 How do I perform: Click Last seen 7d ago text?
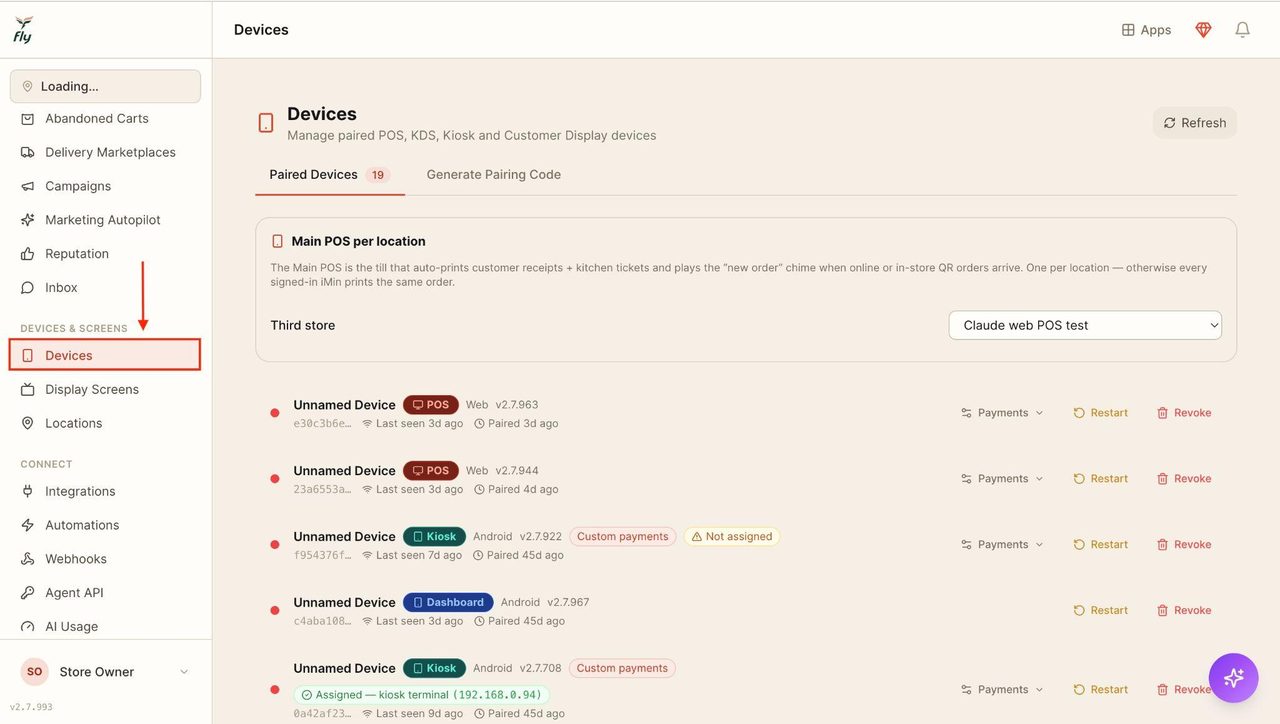point(413,556)
